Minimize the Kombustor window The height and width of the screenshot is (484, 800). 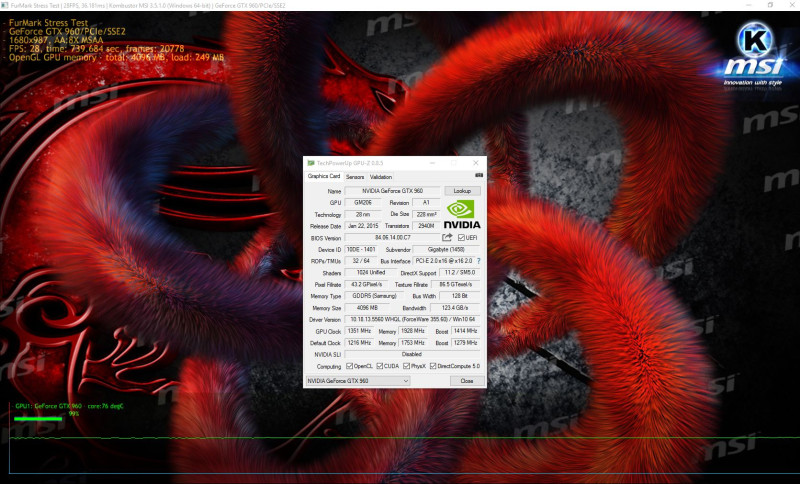point(747,5)
